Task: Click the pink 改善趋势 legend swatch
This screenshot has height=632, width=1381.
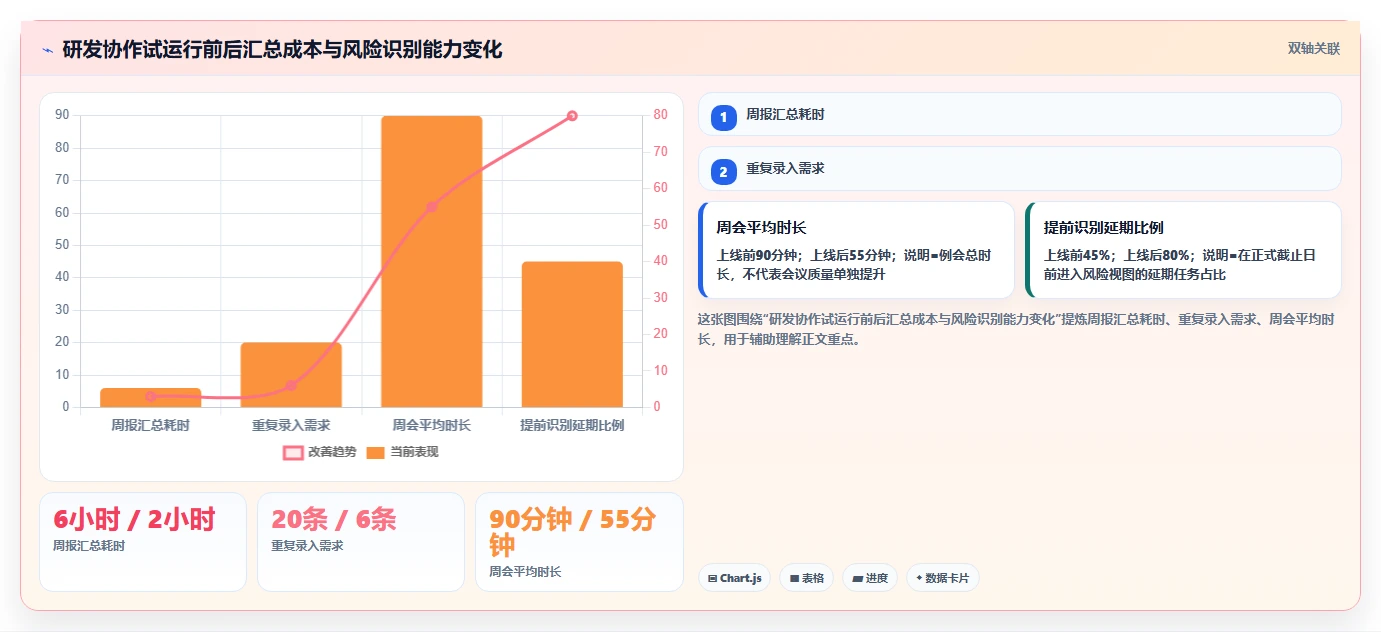Action: [293, 452]
